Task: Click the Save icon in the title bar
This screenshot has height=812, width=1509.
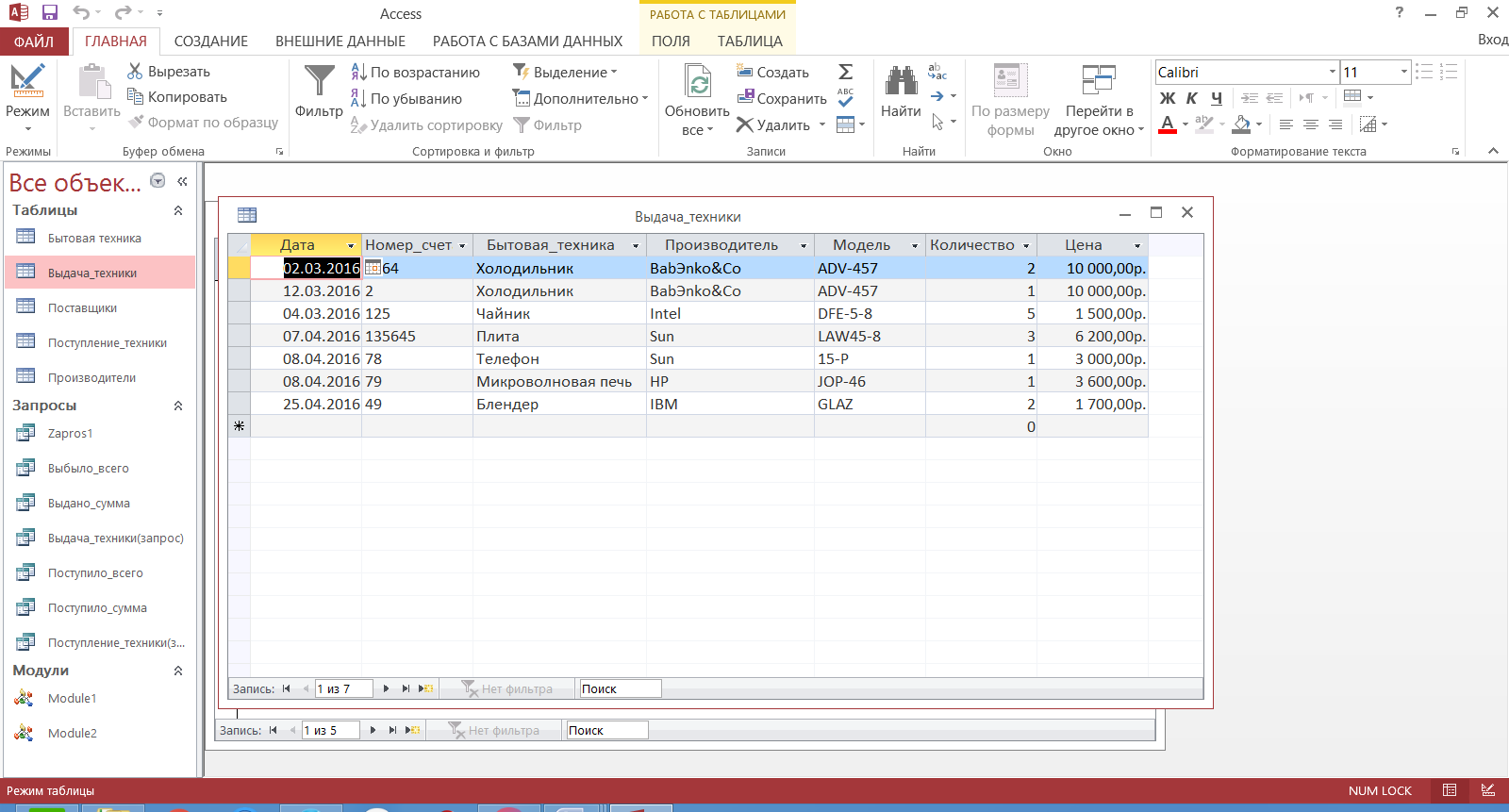Action: pos(50,13)
